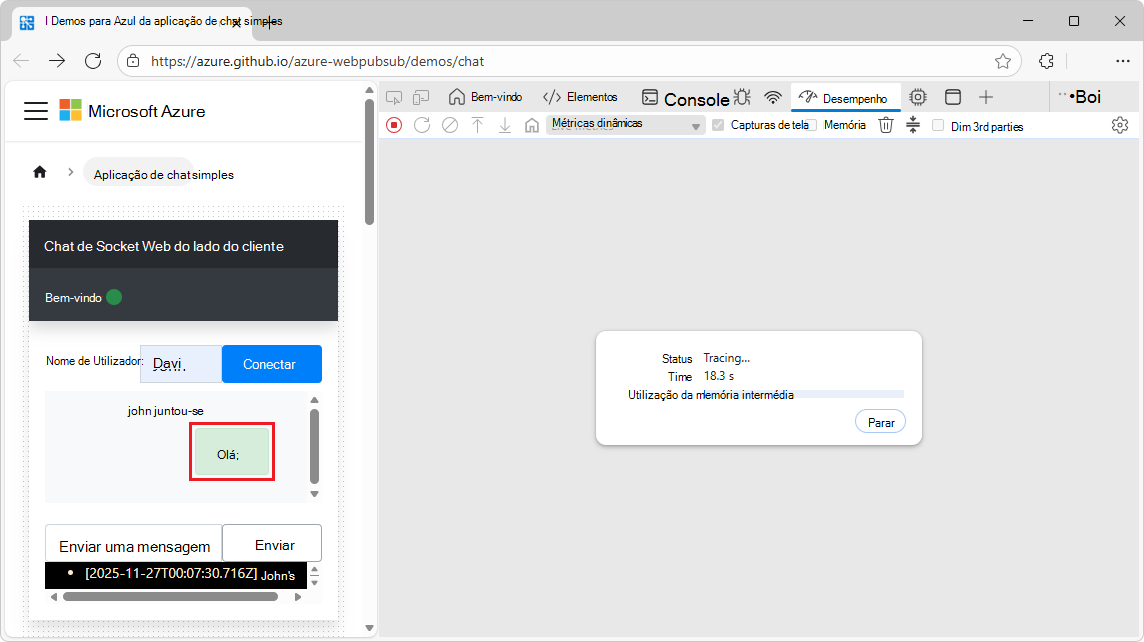This screenshot has width=1144, height=642.
Task: Click the home icon in the breadcrumb
Action: pos(39,171)
